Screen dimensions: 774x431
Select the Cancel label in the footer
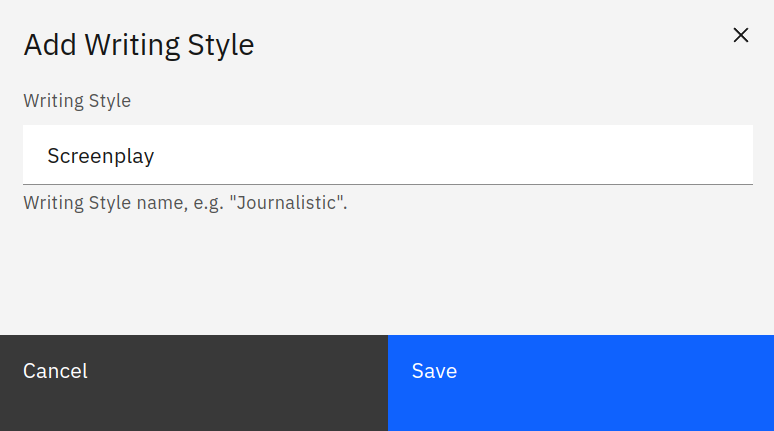tap(55, 371)
